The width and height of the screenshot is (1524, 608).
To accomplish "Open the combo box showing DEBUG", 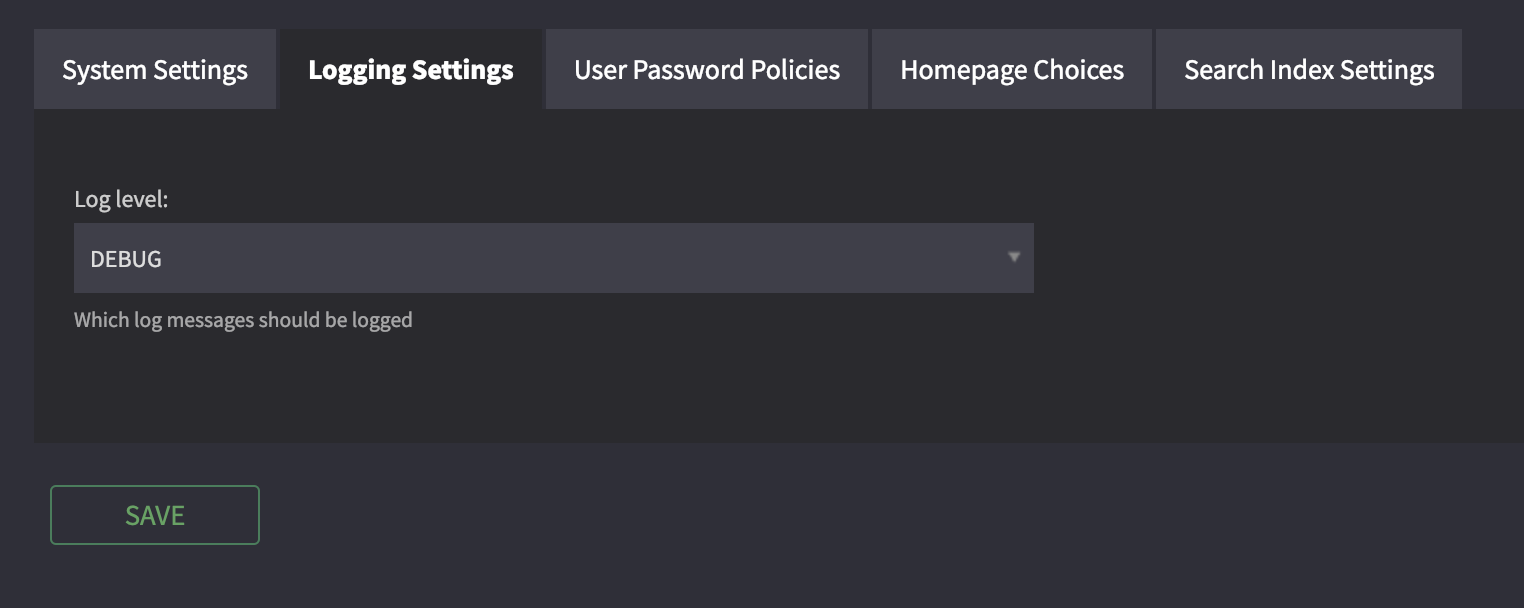I will (x=554, y=258).
